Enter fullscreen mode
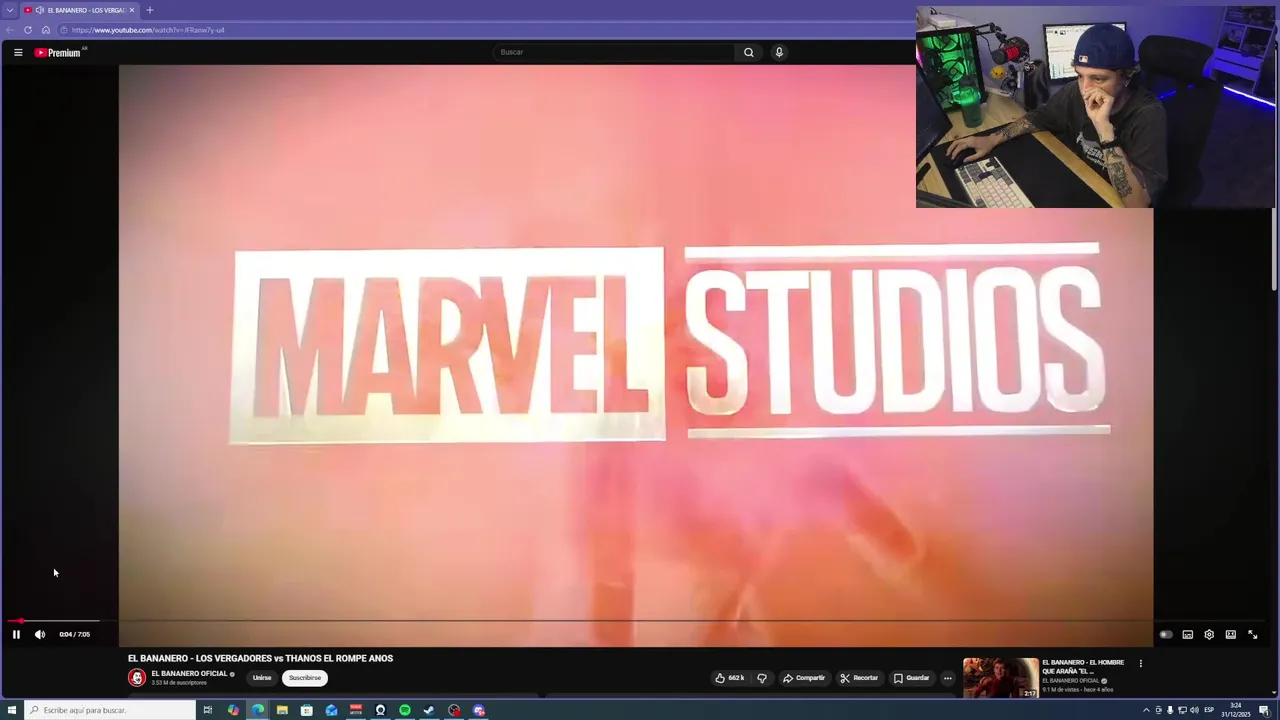The image size is (1280, 720). (x=1253, y=634)
